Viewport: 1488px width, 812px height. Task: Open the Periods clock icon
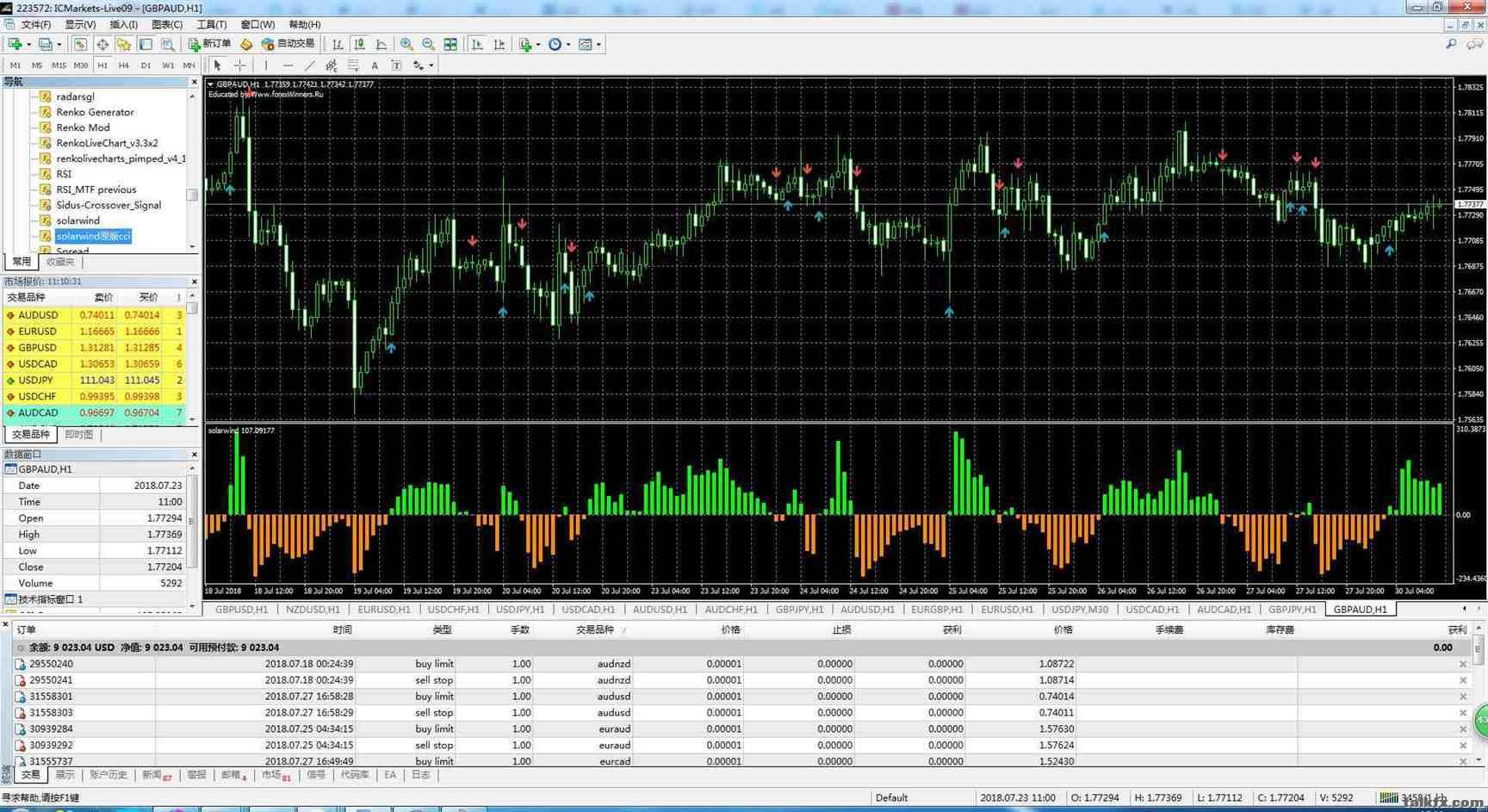pos(555,44)
